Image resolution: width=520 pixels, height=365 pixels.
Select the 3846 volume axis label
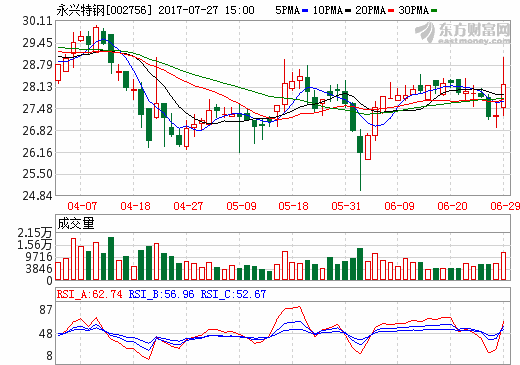click(x=40, y=269)
